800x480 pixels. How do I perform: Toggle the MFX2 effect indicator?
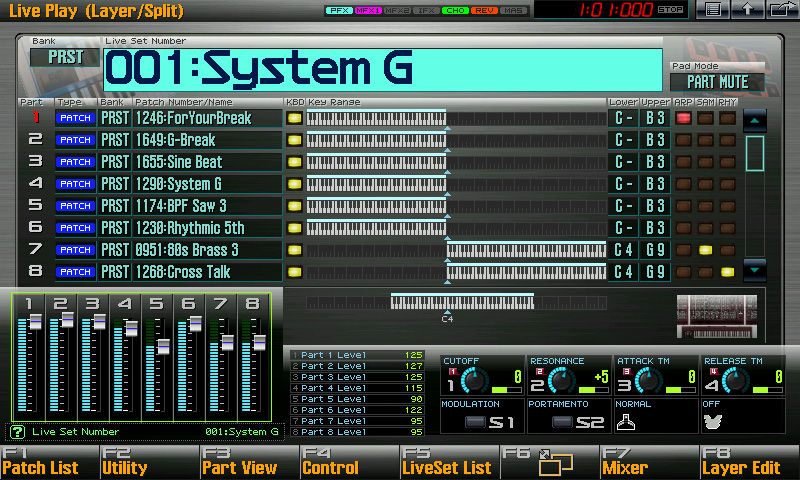pos(397,10)
